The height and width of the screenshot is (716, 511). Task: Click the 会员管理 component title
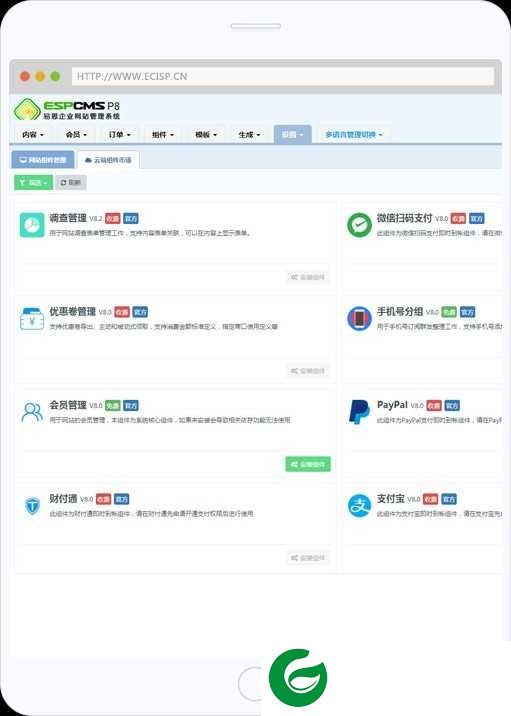[68, 405]
